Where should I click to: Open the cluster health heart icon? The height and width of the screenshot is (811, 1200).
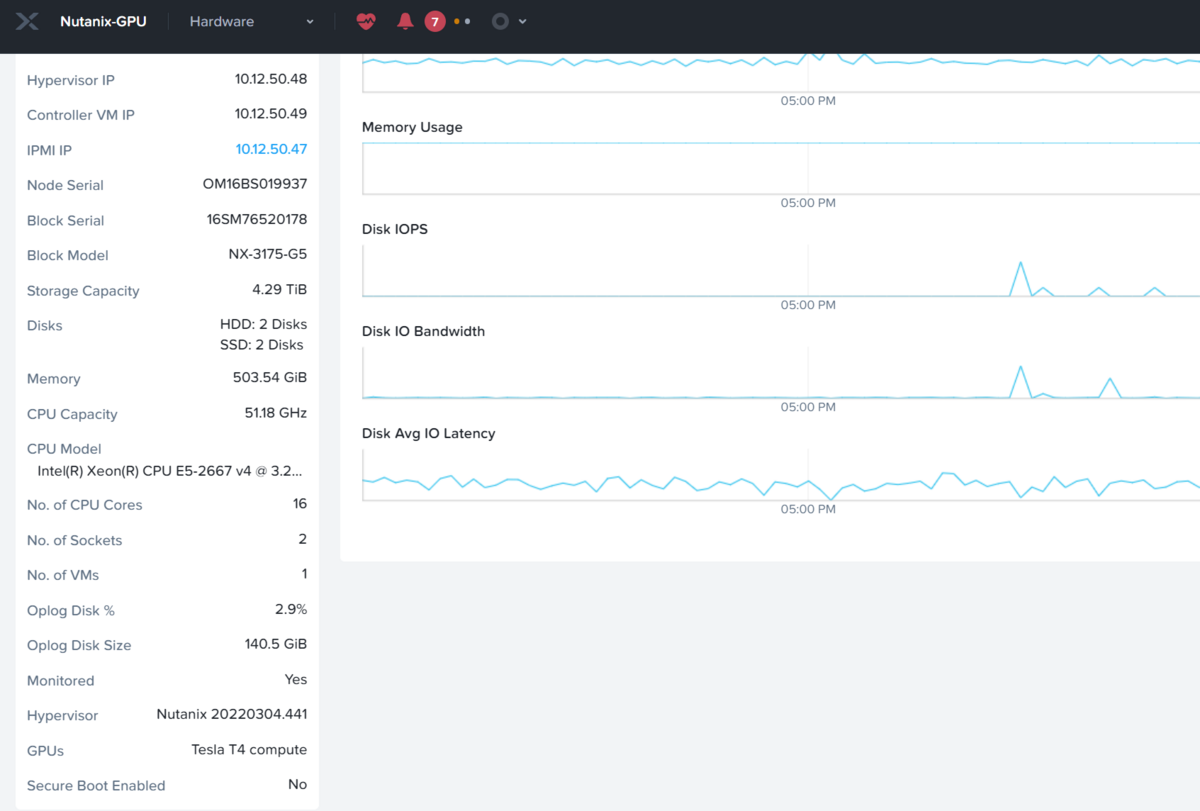point(366,21)
